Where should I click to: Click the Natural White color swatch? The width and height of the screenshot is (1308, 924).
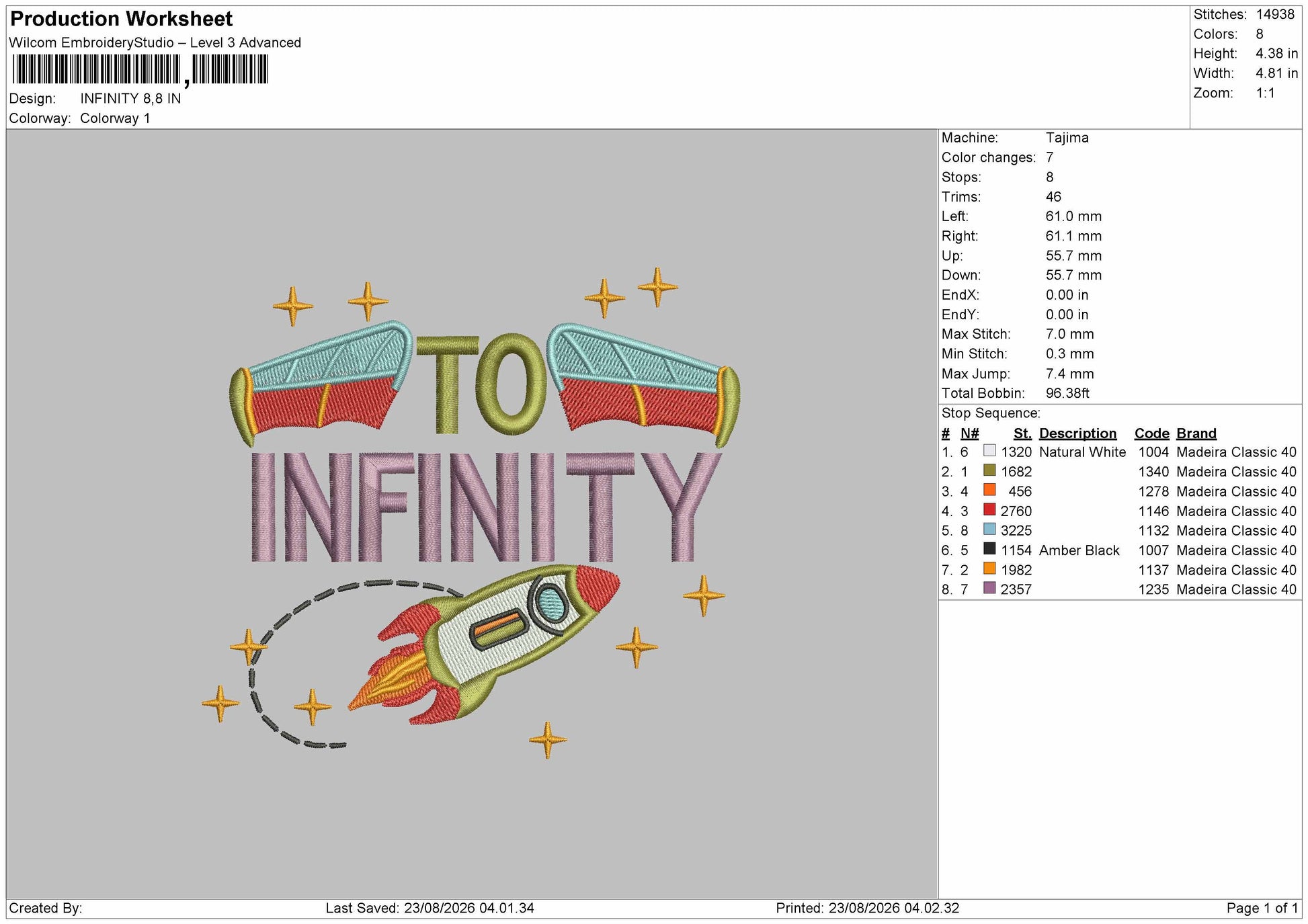[989, 451]
